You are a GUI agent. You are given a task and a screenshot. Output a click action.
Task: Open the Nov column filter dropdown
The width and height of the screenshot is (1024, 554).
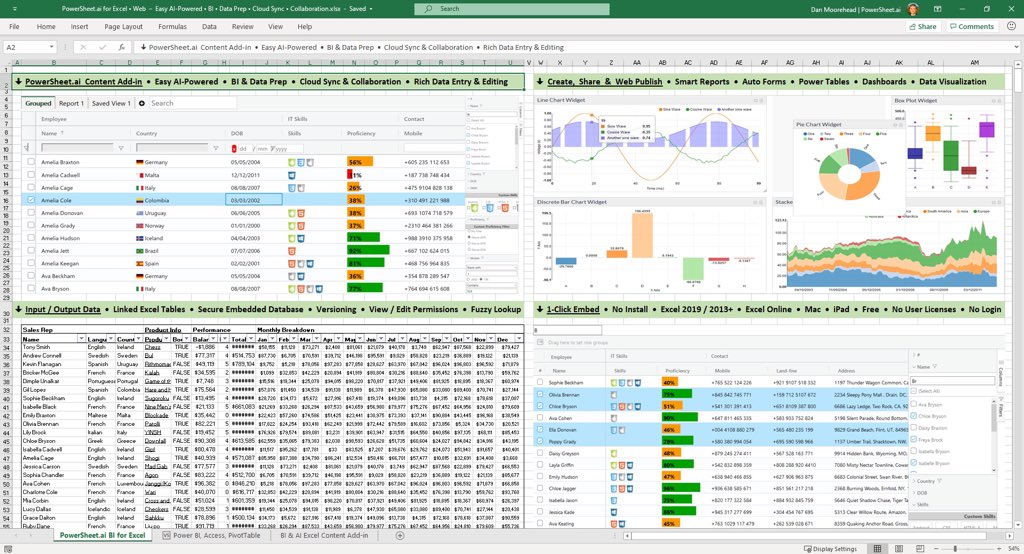point(491,339)
